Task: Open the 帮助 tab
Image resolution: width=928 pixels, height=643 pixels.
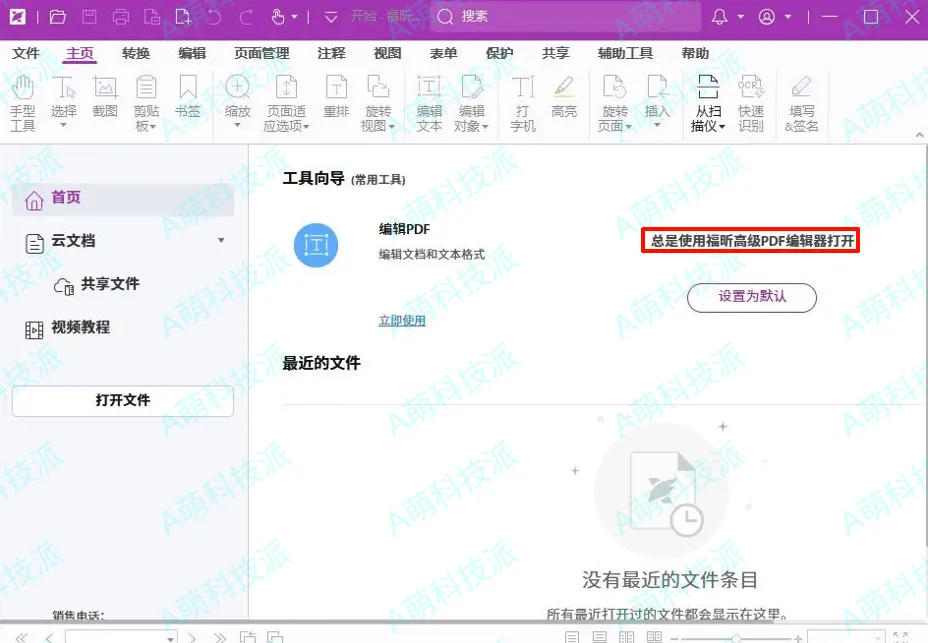Action: [x=695, y=53]
